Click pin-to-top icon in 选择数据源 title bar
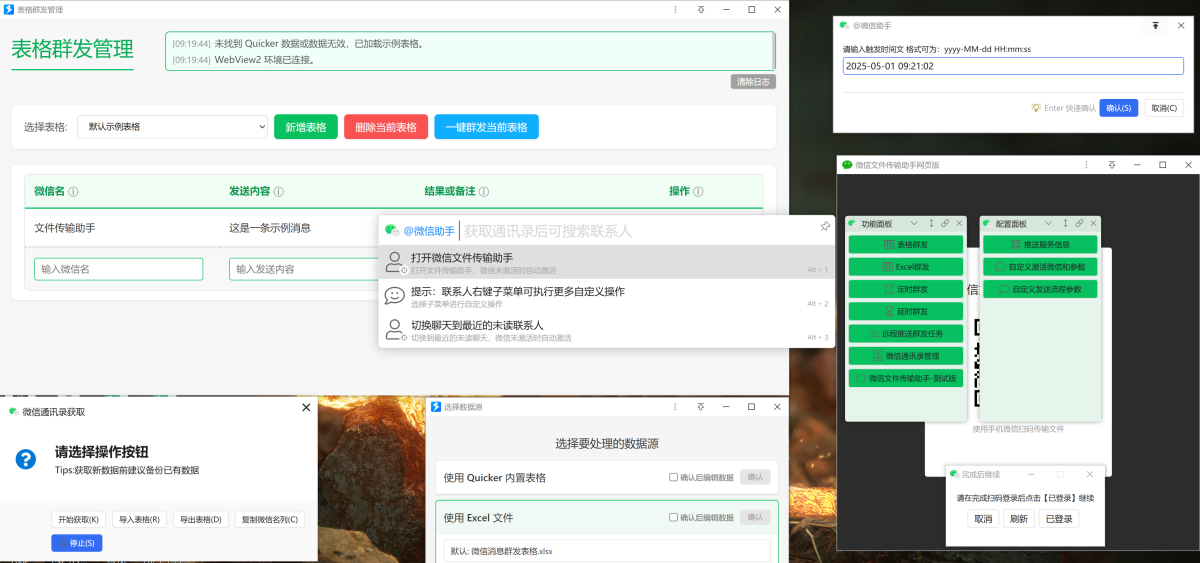This screenshot has width=1200, height=563. (701, 407)
